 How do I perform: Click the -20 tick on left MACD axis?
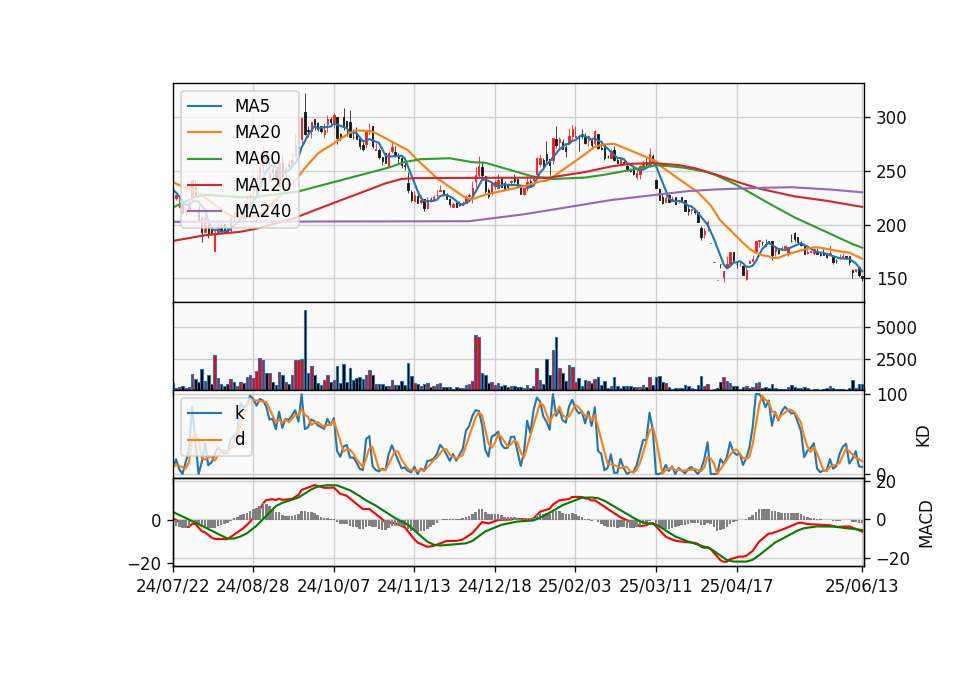pyautogui.click(x=144, y=563)
